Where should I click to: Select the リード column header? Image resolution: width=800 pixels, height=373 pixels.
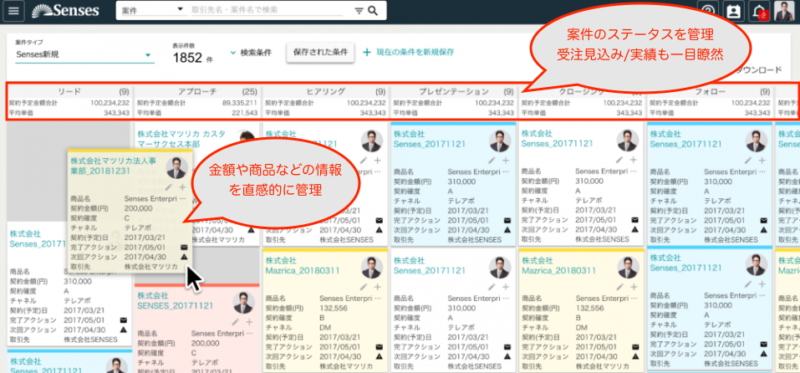69,92
